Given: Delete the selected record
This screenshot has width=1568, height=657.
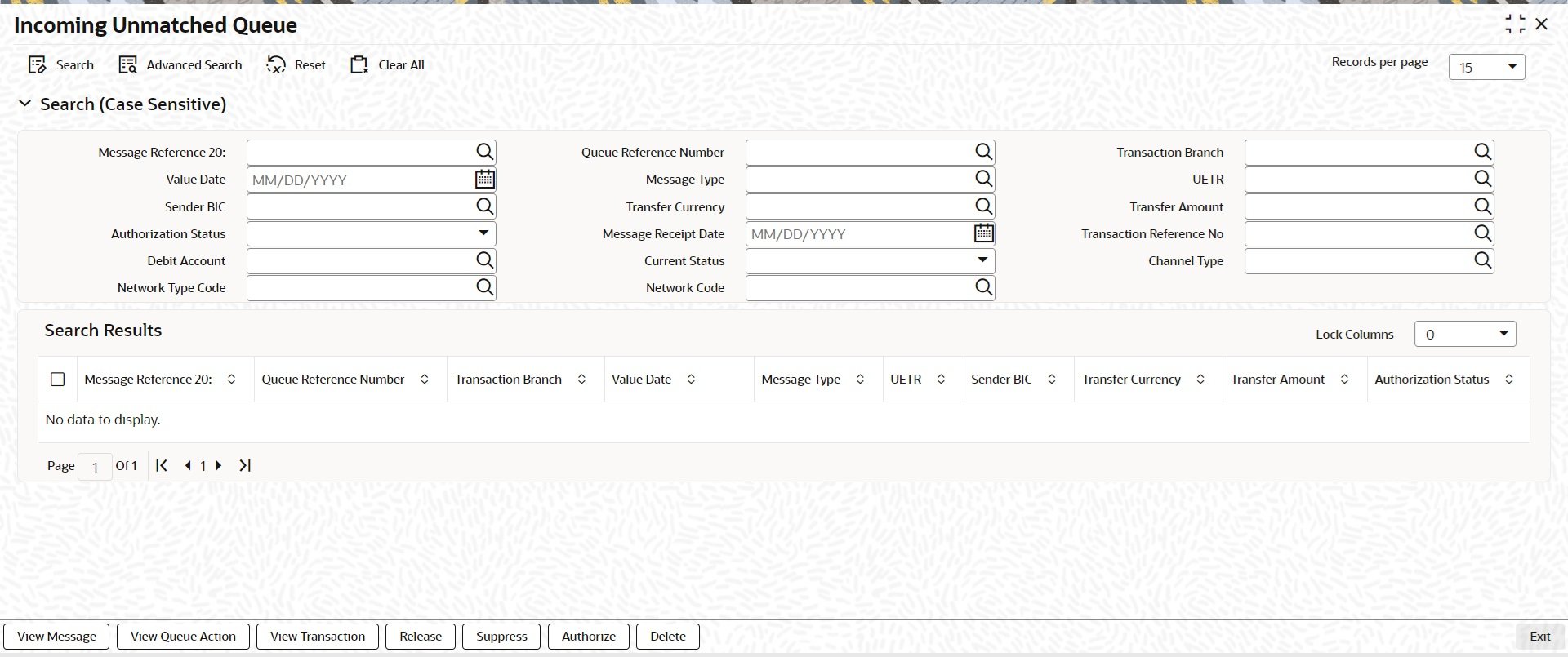Looking at the screenshot, I should pyautogui.click(x=668, y=637).
